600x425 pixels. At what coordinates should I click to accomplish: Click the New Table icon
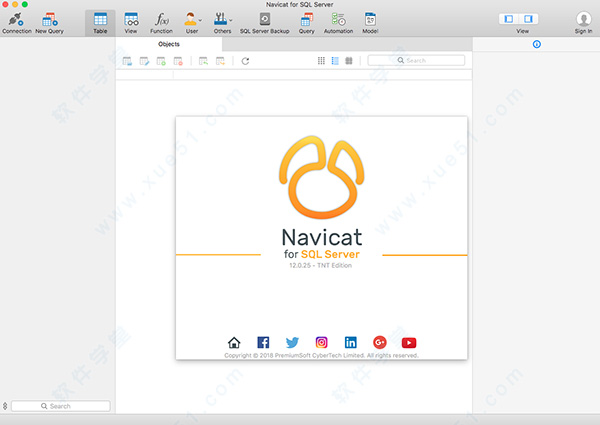161,61
